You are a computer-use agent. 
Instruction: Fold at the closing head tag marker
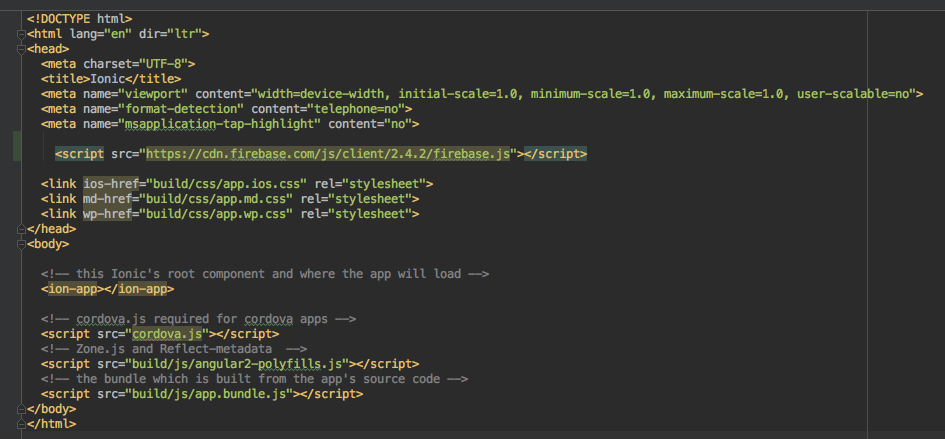point(22,229)
